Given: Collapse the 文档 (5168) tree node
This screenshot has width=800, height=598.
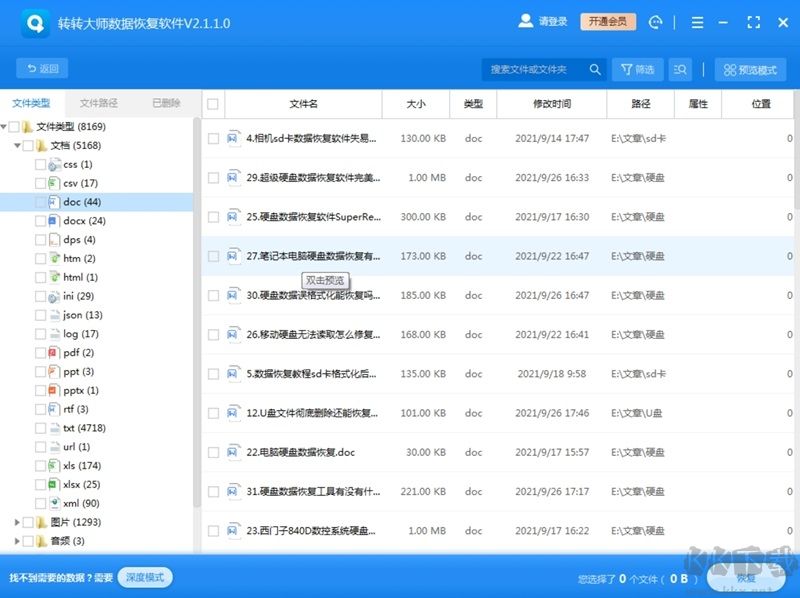Looking at the screenshot, I should [x=17, y=146].
